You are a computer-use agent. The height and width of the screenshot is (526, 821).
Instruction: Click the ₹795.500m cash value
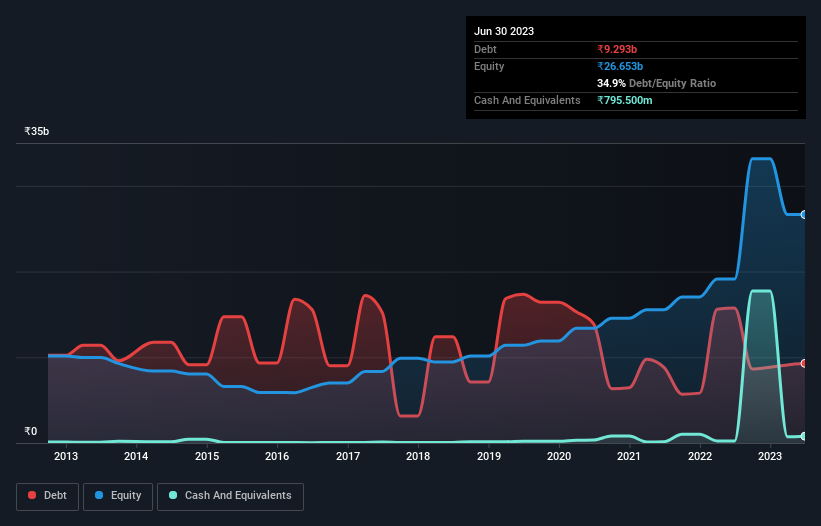(x=625, y=100)
